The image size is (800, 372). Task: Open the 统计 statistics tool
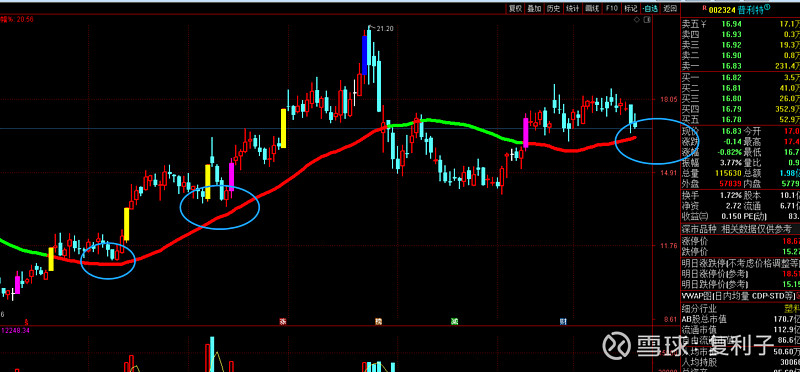572,8
